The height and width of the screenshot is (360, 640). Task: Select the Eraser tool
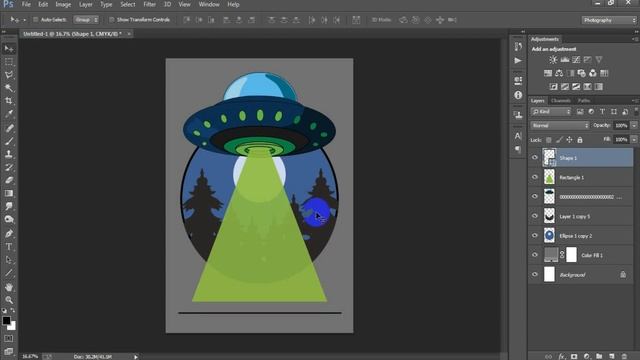click(9, 180)
